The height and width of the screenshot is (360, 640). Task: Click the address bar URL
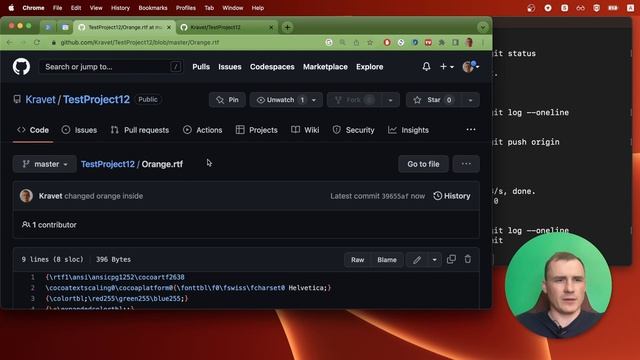140,42
